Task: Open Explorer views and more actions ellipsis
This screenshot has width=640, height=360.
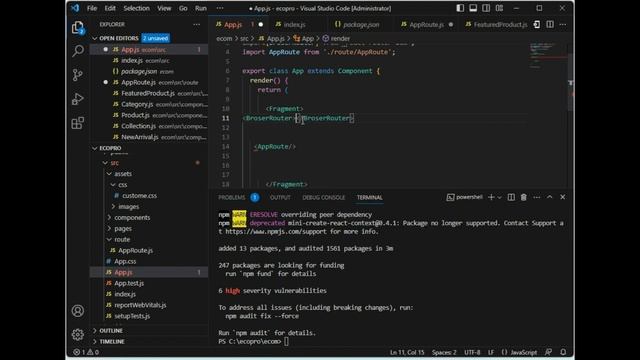Action: (197, 24)
